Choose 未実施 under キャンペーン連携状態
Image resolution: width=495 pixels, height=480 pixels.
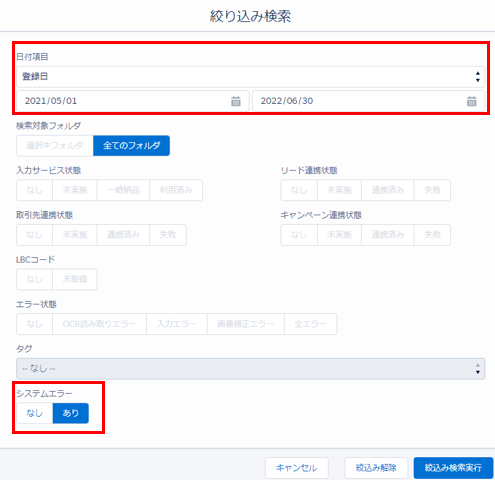tap(339, 235)
